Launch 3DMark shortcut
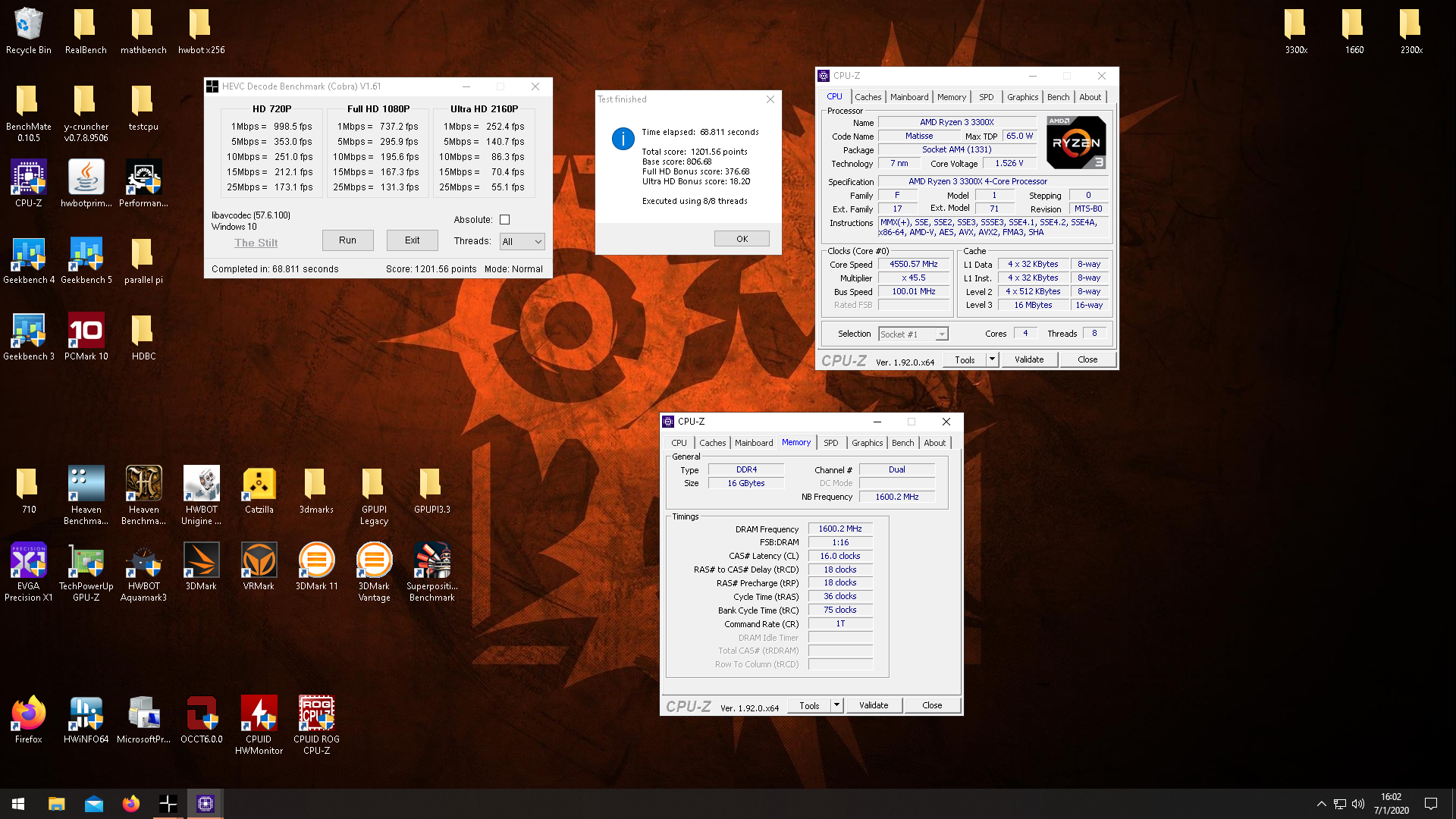Image resolution: width=1456 pixels, height=819 pixels. coord(201,566)
